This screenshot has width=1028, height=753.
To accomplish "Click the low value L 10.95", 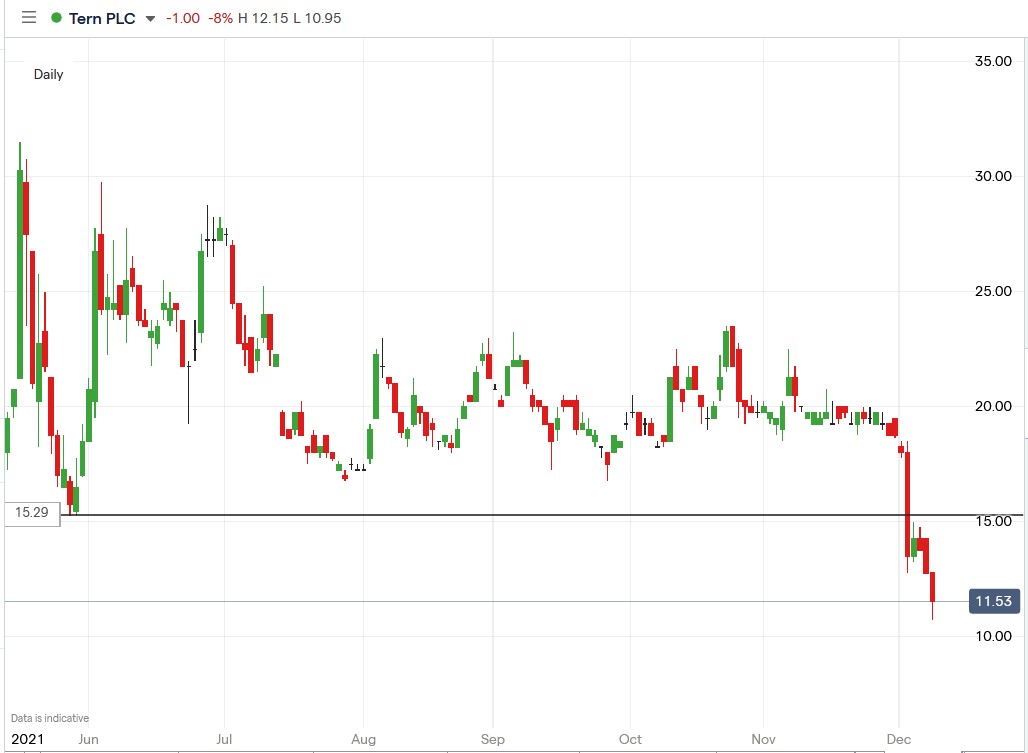I will (318, 18).
